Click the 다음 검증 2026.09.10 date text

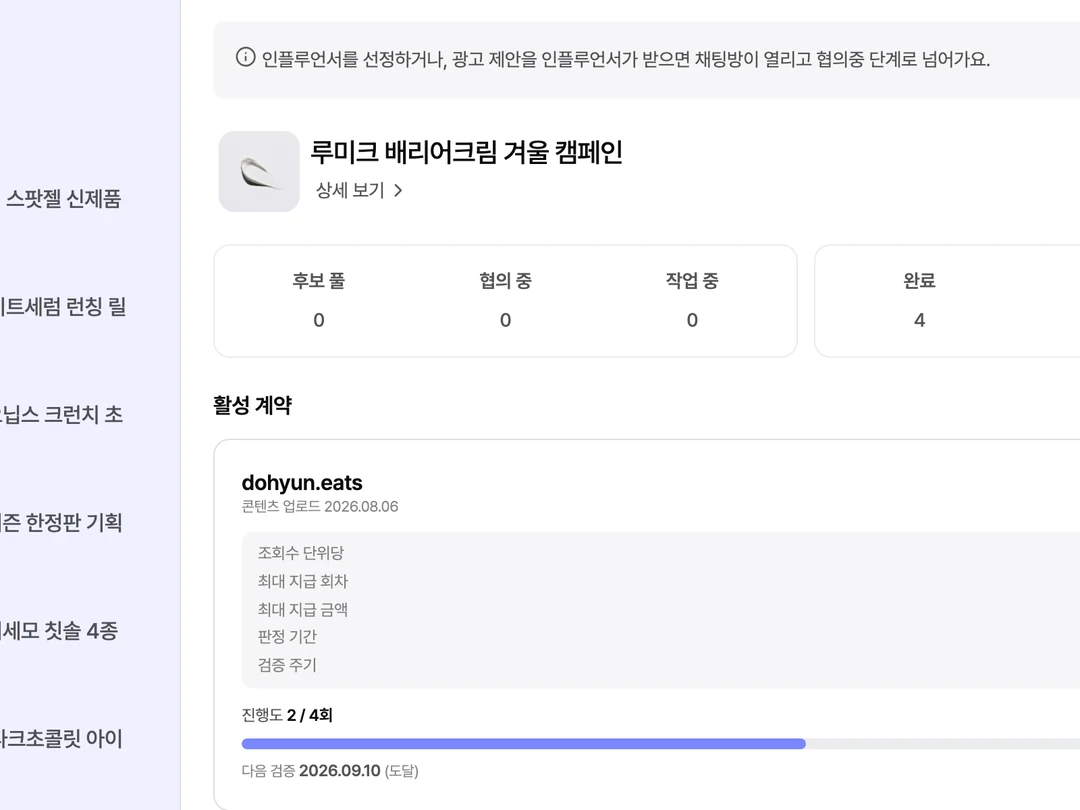coord(330,771)
